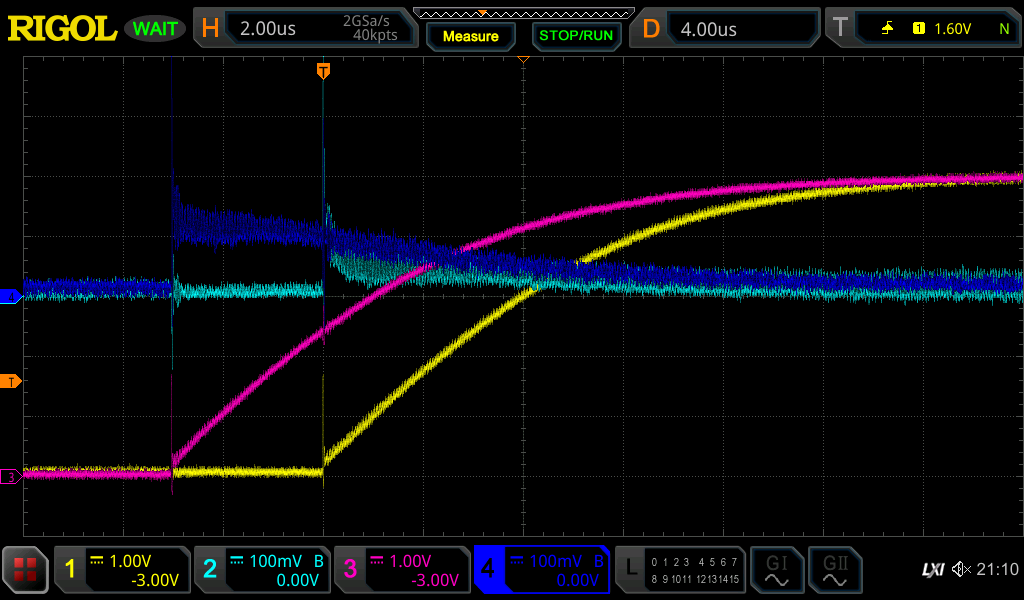Open the logic analyzer L digital channels panel

680,570
